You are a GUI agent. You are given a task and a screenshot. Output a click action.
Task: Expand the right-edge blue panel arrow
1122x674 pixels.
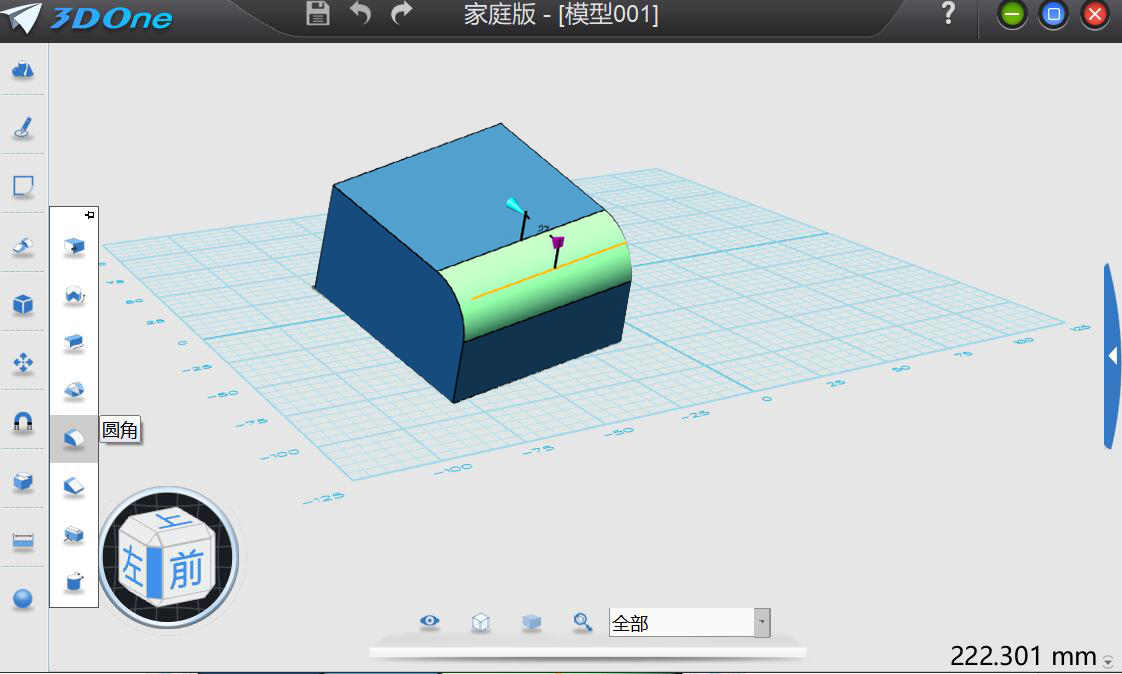[x=1110, y=355]
